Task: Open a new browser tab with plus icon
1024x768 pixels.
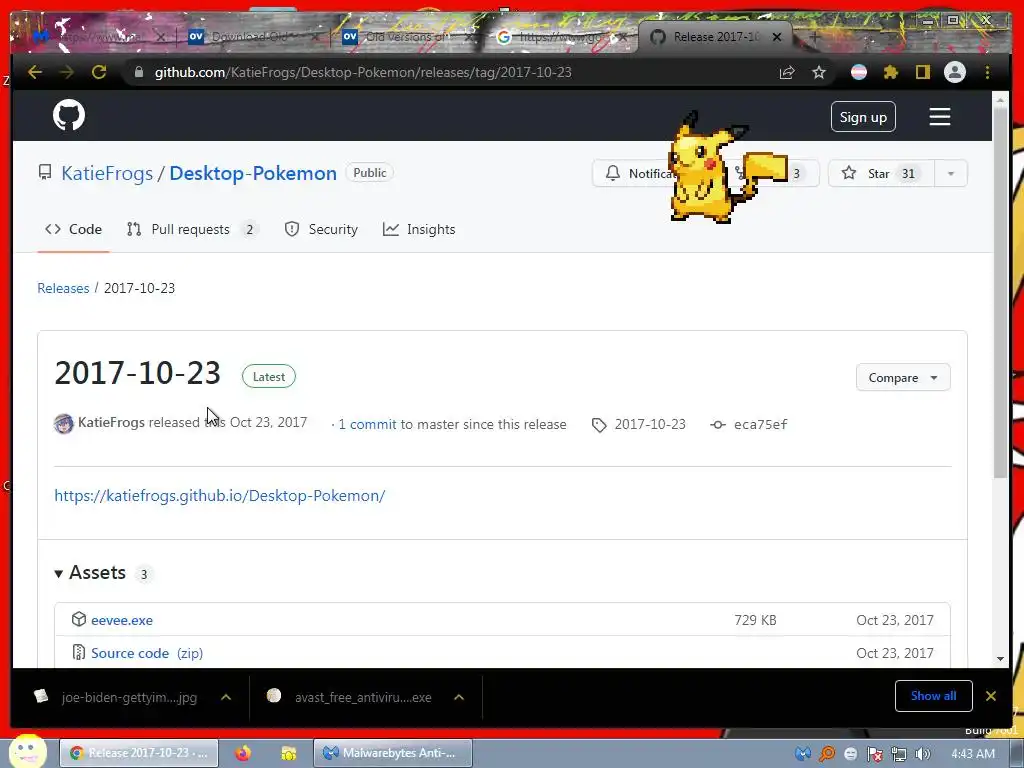Action: click(x=814, y=37)
